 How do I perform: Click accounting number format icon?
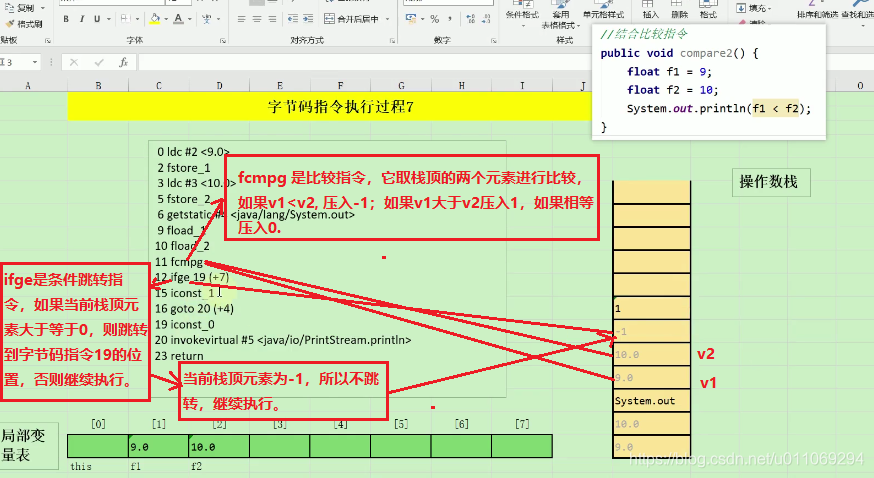[x=411, y=19]
